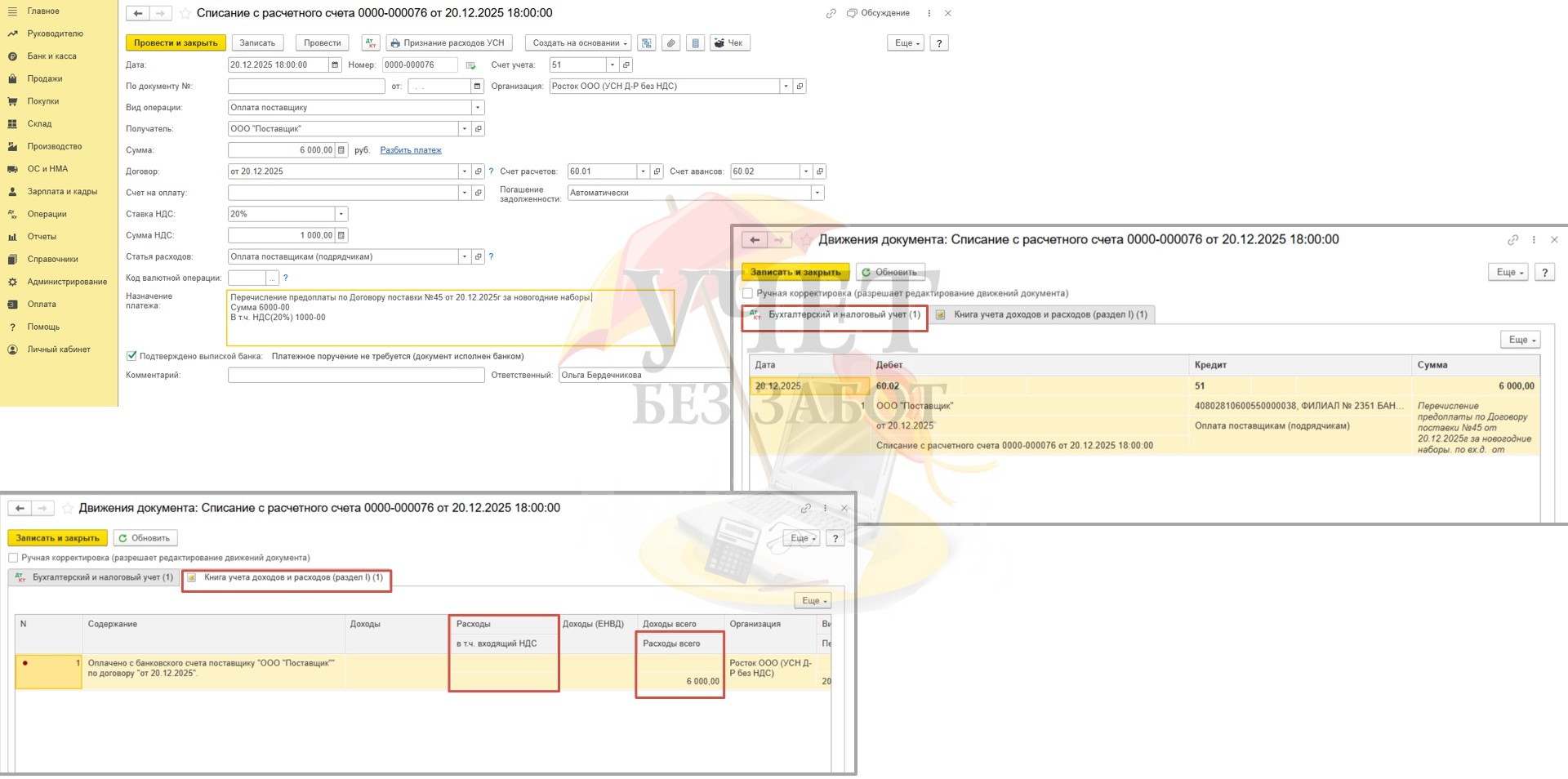
Task: Follow the Разбить платеж link
Action: pyautogui.click(x=411, y=150)
